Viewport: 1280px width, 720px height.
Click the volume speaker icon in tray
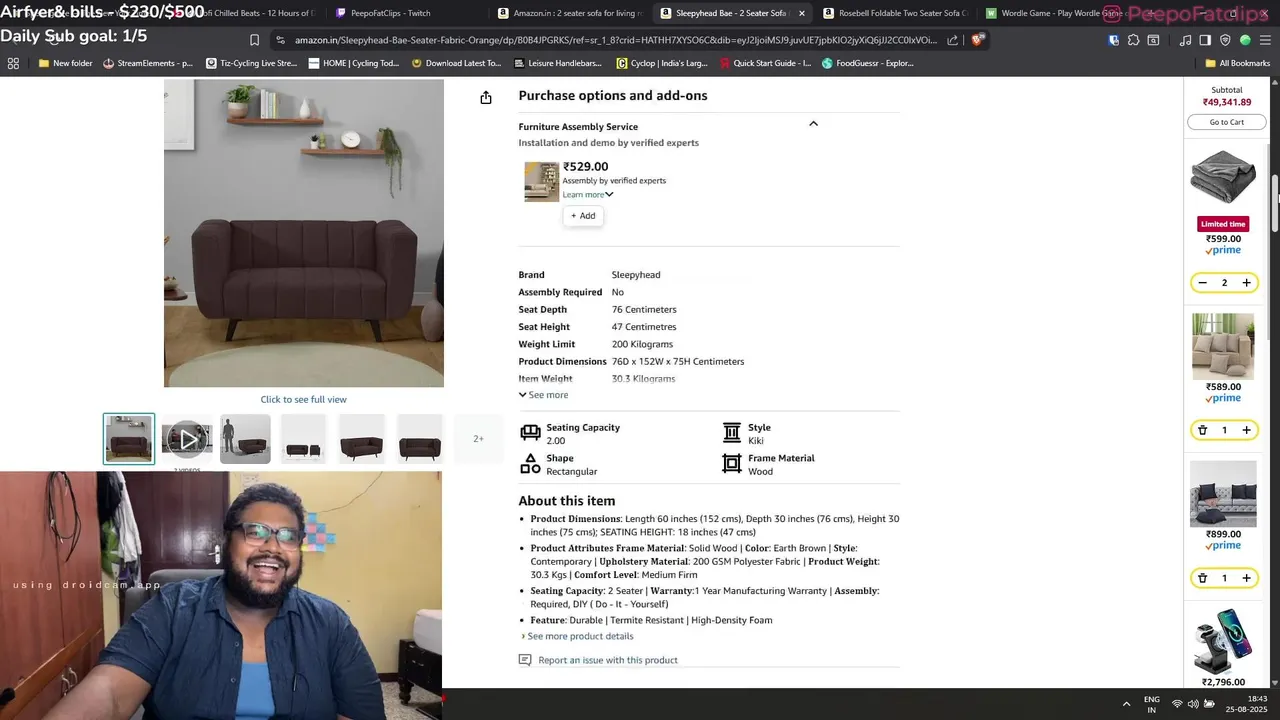click(x=1193, y=704)
